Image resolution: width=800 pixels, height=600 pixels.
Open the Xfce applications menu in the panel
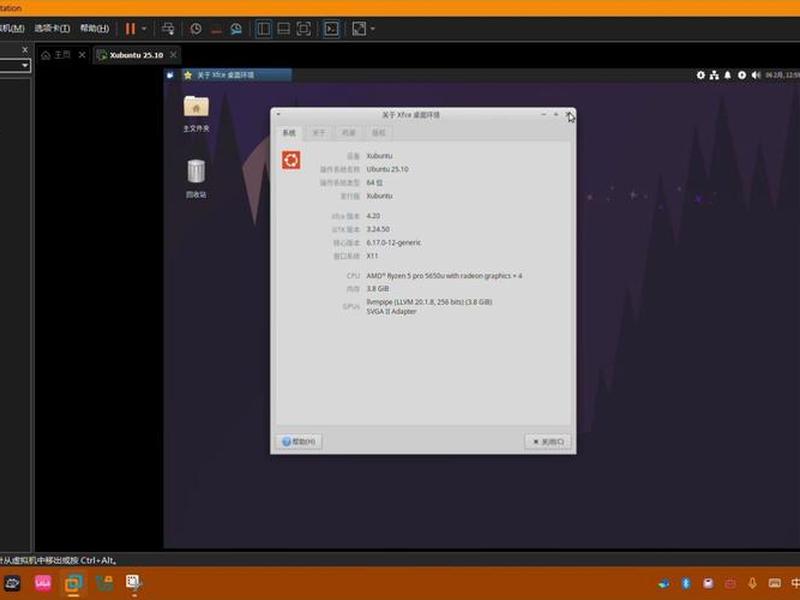pos(170,75)
